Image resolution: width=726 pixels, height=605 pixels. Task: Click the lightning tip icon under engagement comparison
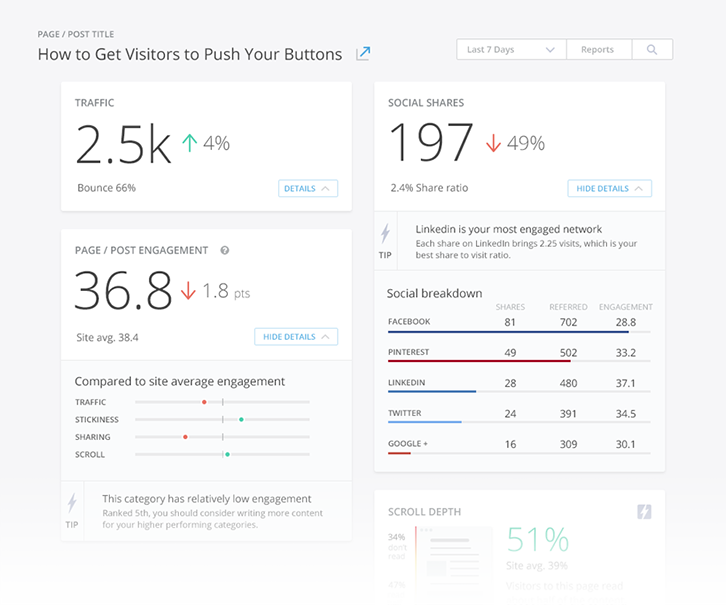click(x=72, y=504)
